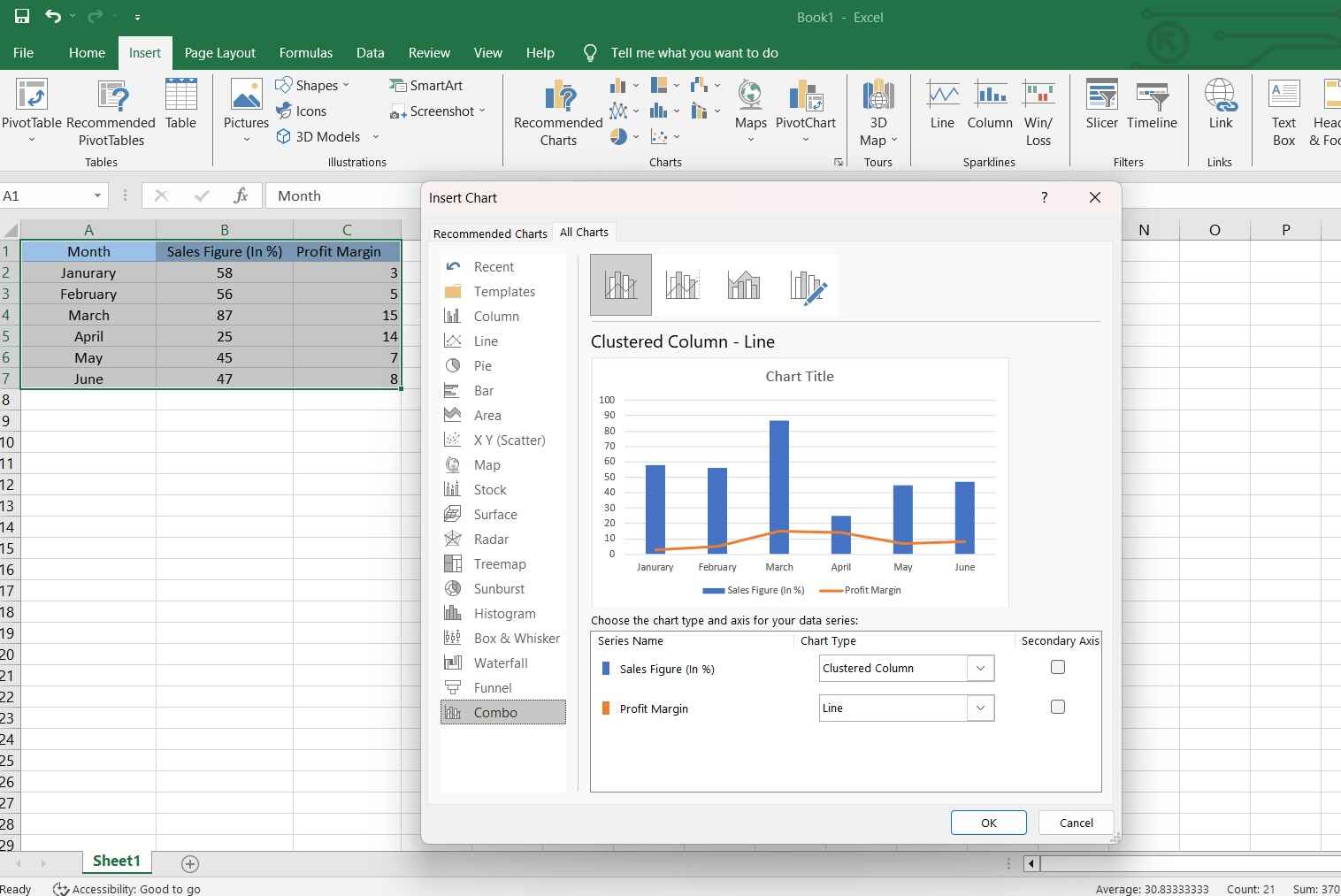Image resolution: width=1341 pixels, height=896 pixels.
Task: Click Tell me what you want to do
Action: click(694, 52)
